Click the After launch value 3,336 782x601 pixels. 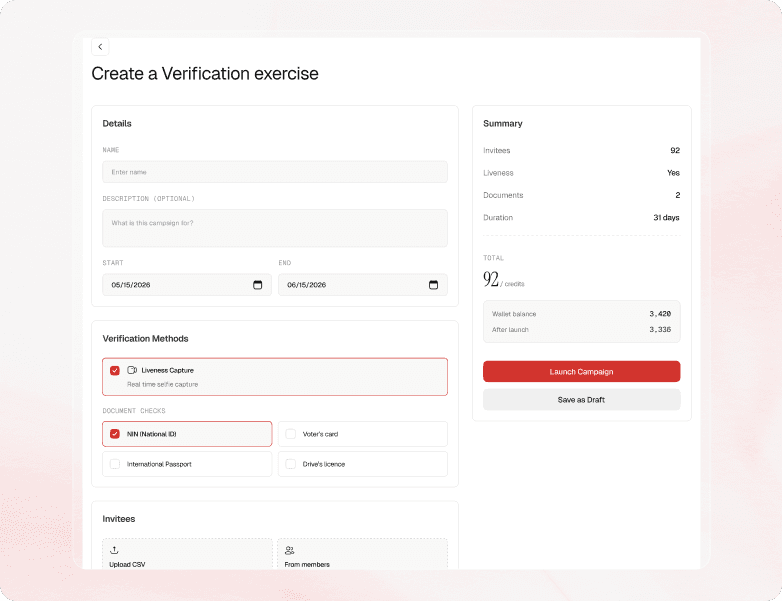point(660,330)
